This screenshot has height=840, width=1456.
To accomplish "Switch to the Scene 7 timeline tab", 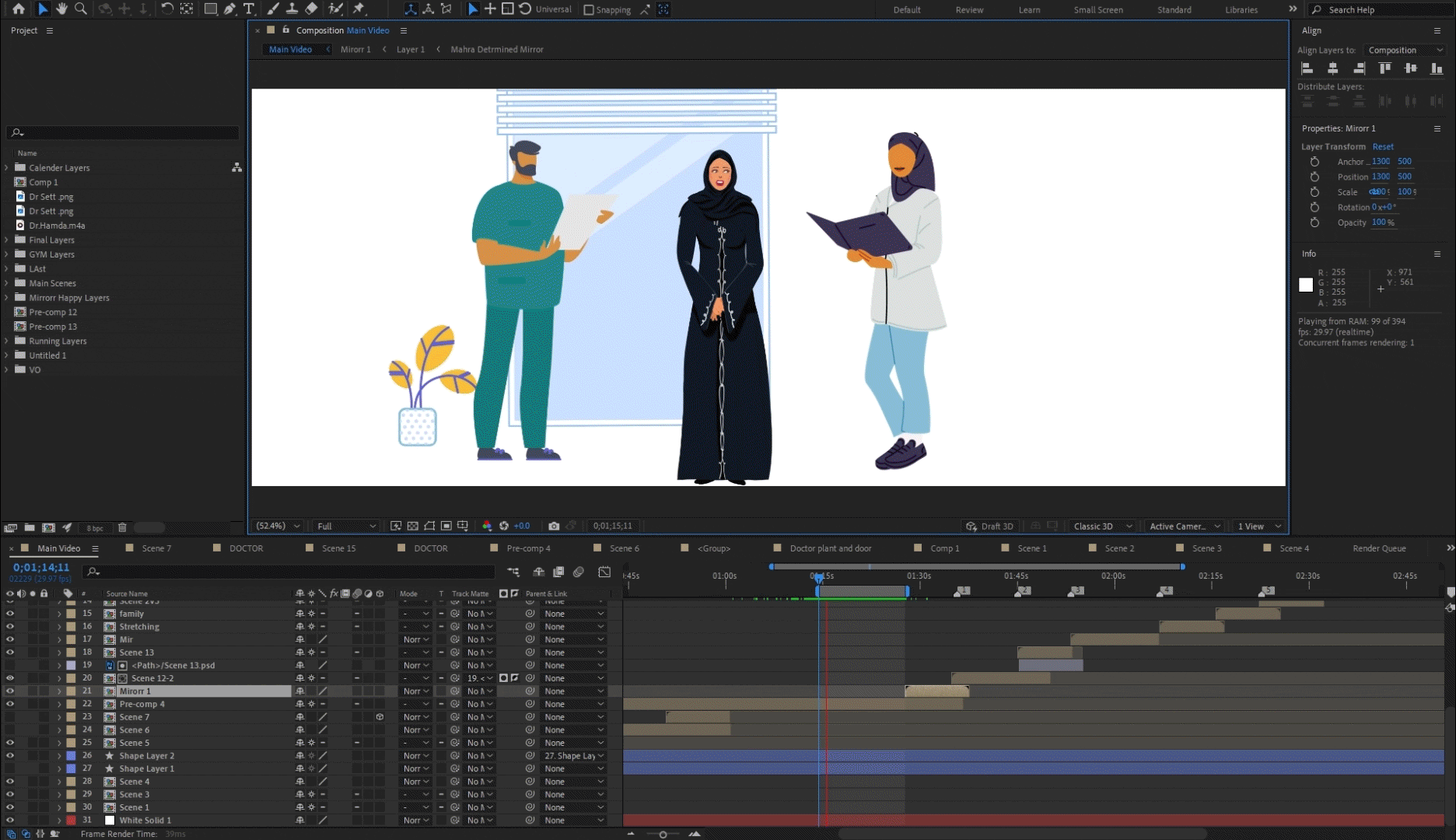I will [156, 548].
